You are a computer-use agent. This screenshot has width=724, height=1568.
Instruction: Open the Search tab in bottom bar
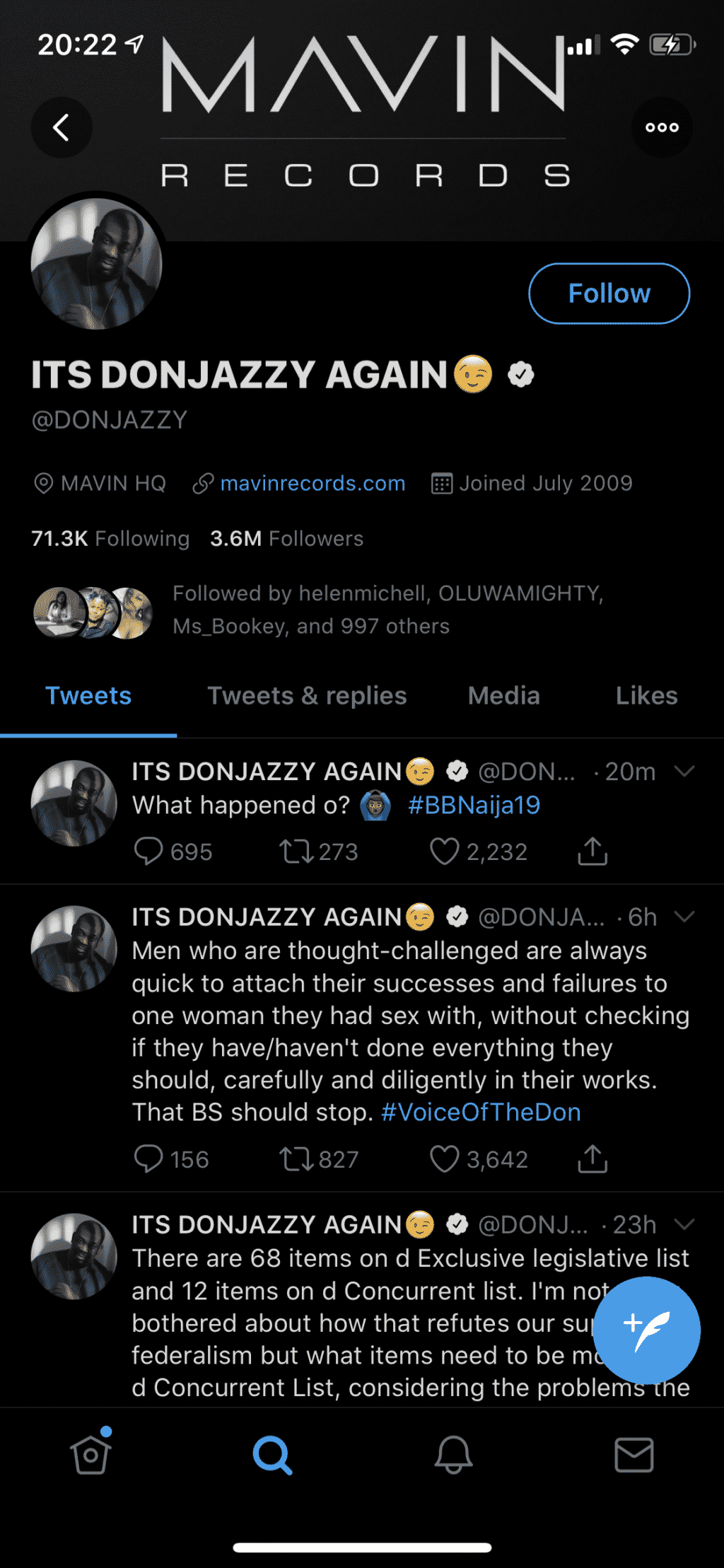click(x=272, y=1455)
